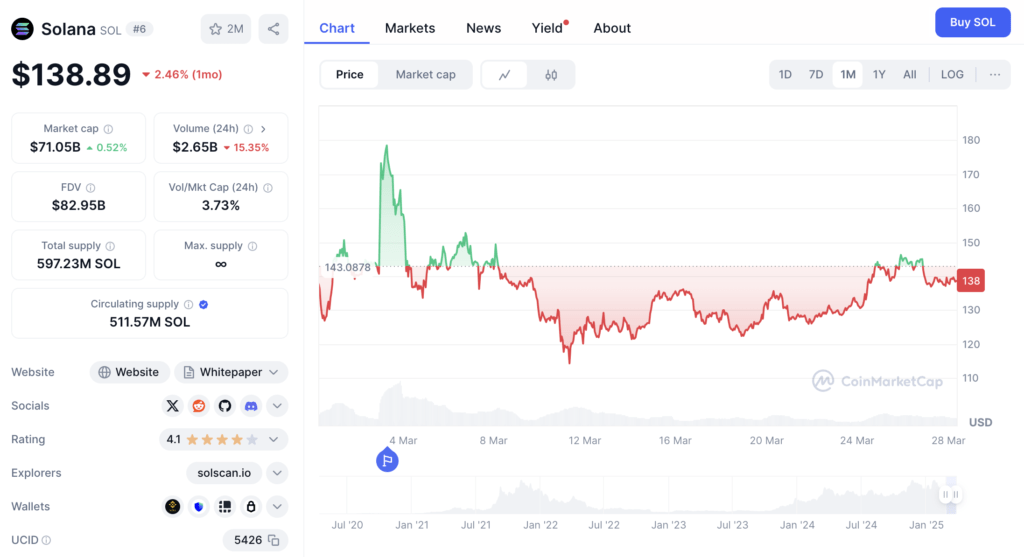1024x557 pixels.
Task: Expand the Explorers list
Action: 277,473
